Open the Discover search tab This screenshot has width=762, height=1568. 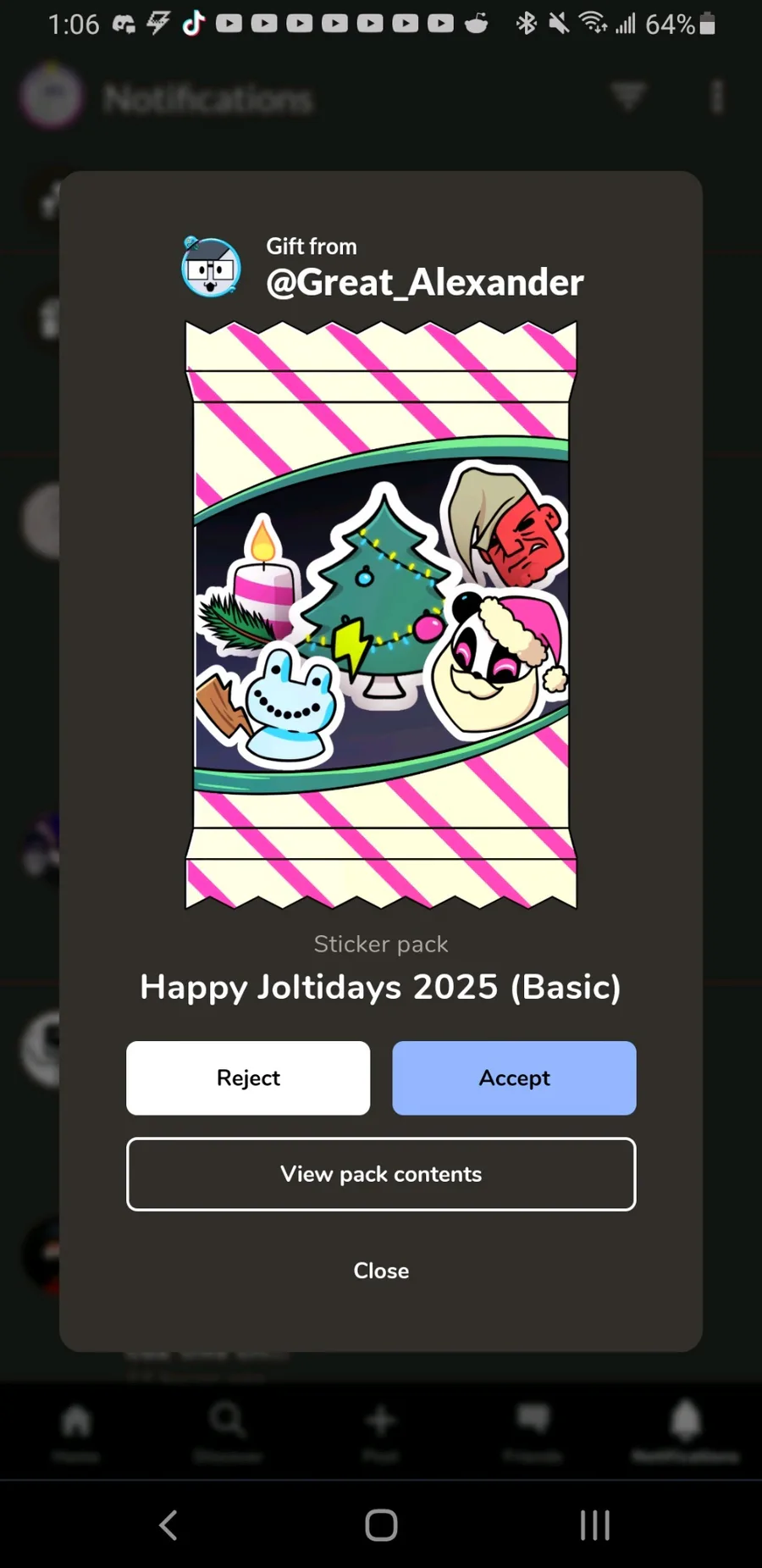(x=228, y=1431)
